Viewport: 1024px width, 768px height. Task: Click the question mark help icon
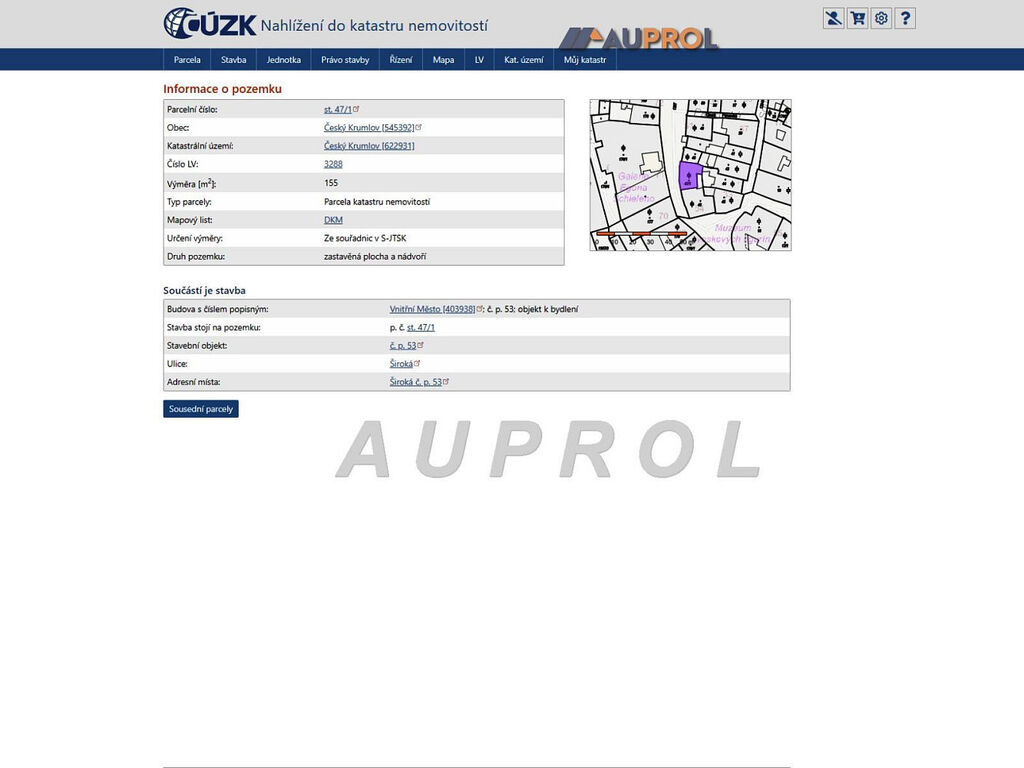[x=905, y=18]
